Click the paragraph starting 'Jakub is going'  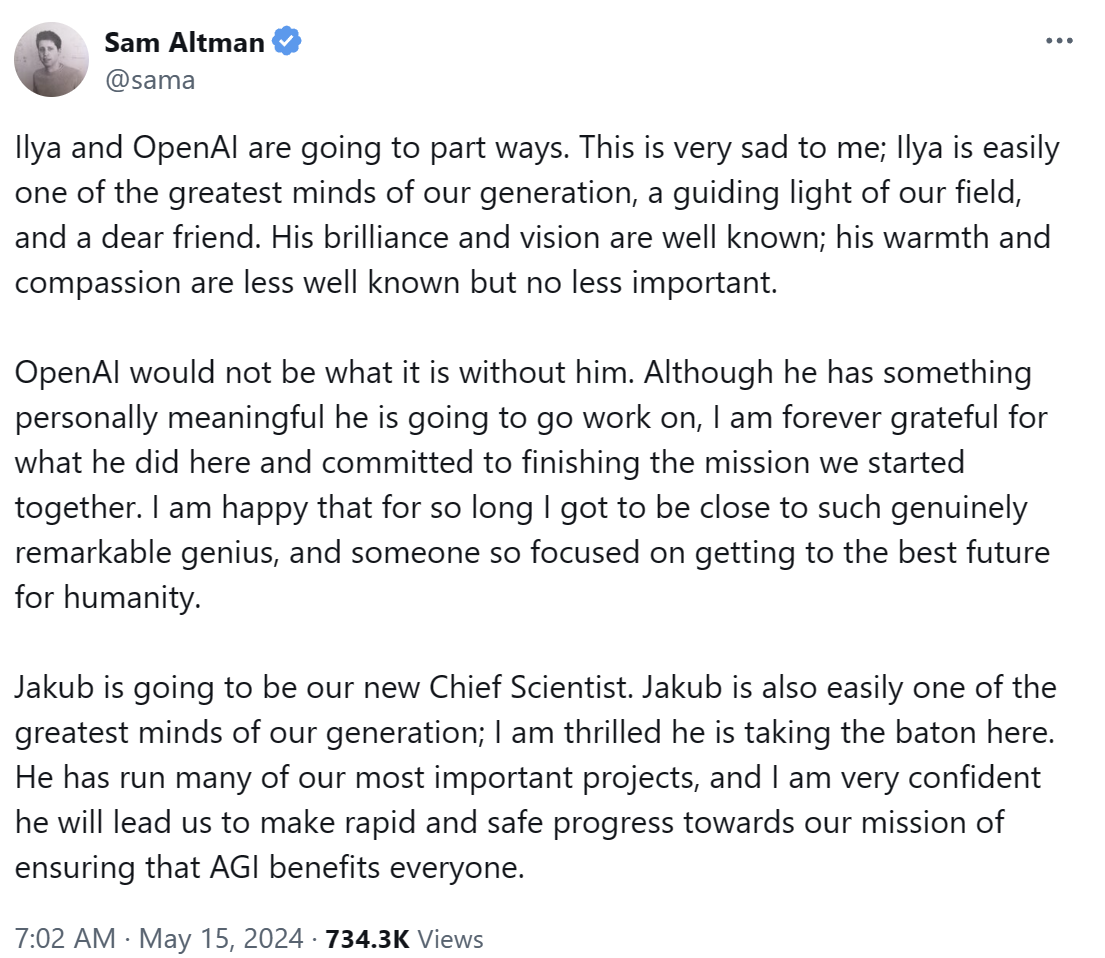536,778
